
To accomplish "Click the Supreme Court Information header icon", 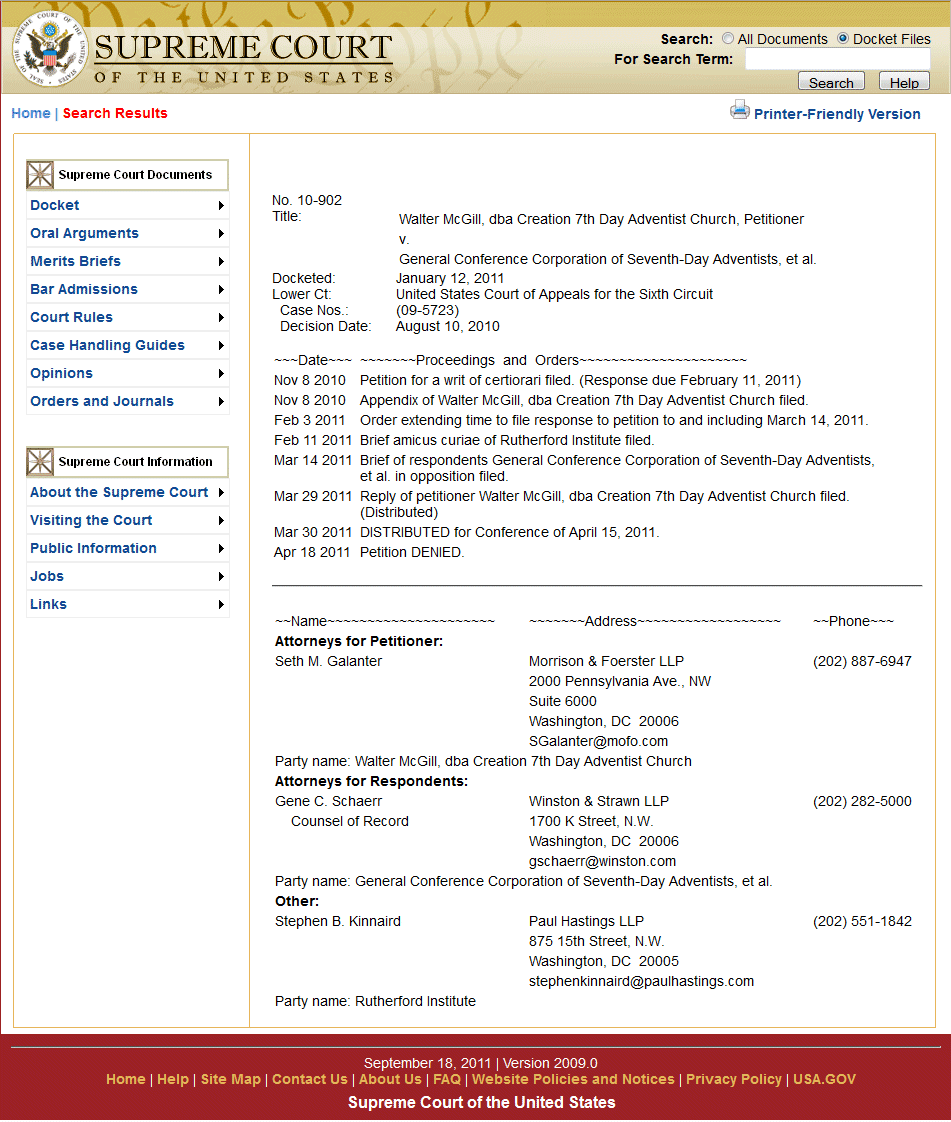I will coord(40,462).
